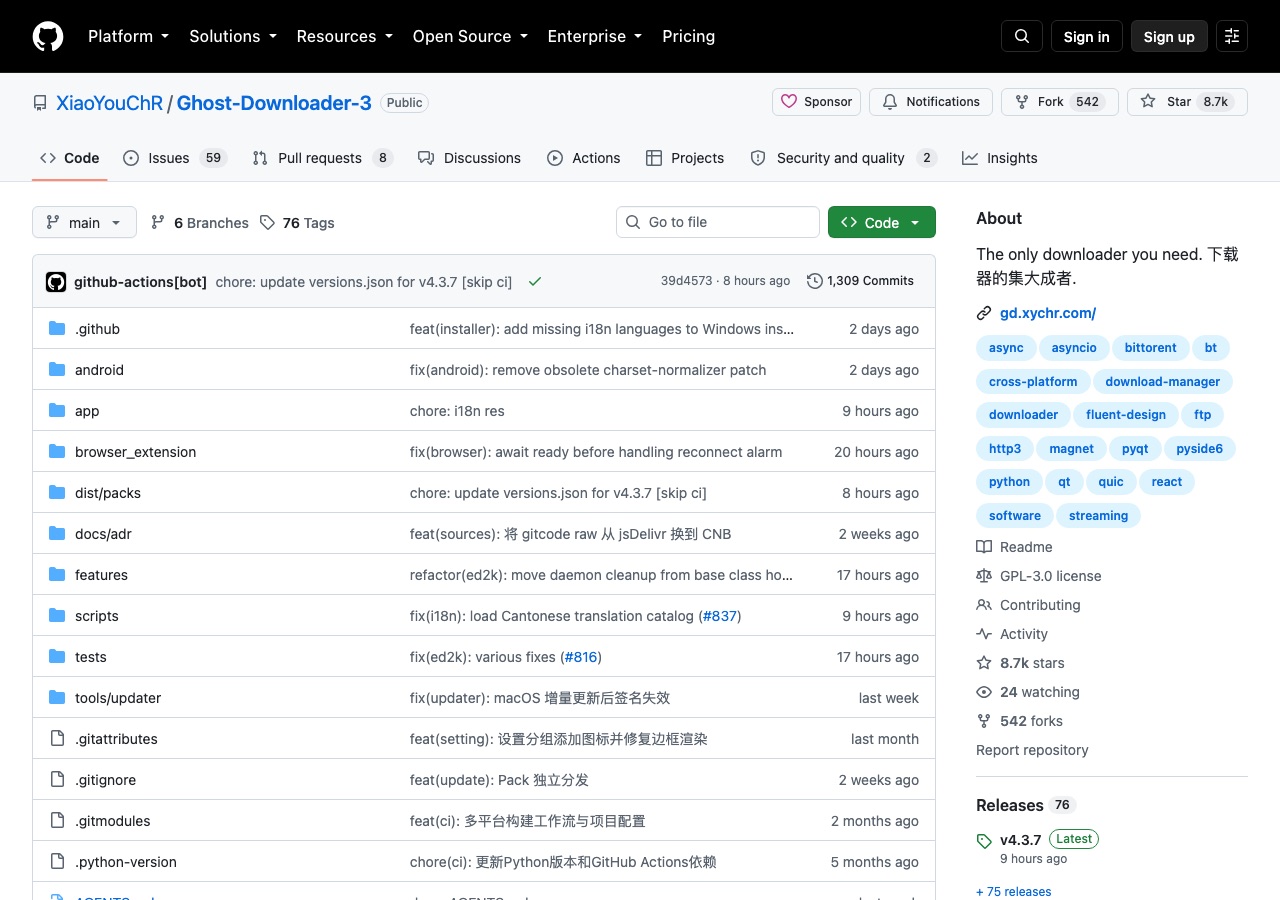Open the Activity pulse entry
Screen dimensions: 1280x900
(1012, 634)
